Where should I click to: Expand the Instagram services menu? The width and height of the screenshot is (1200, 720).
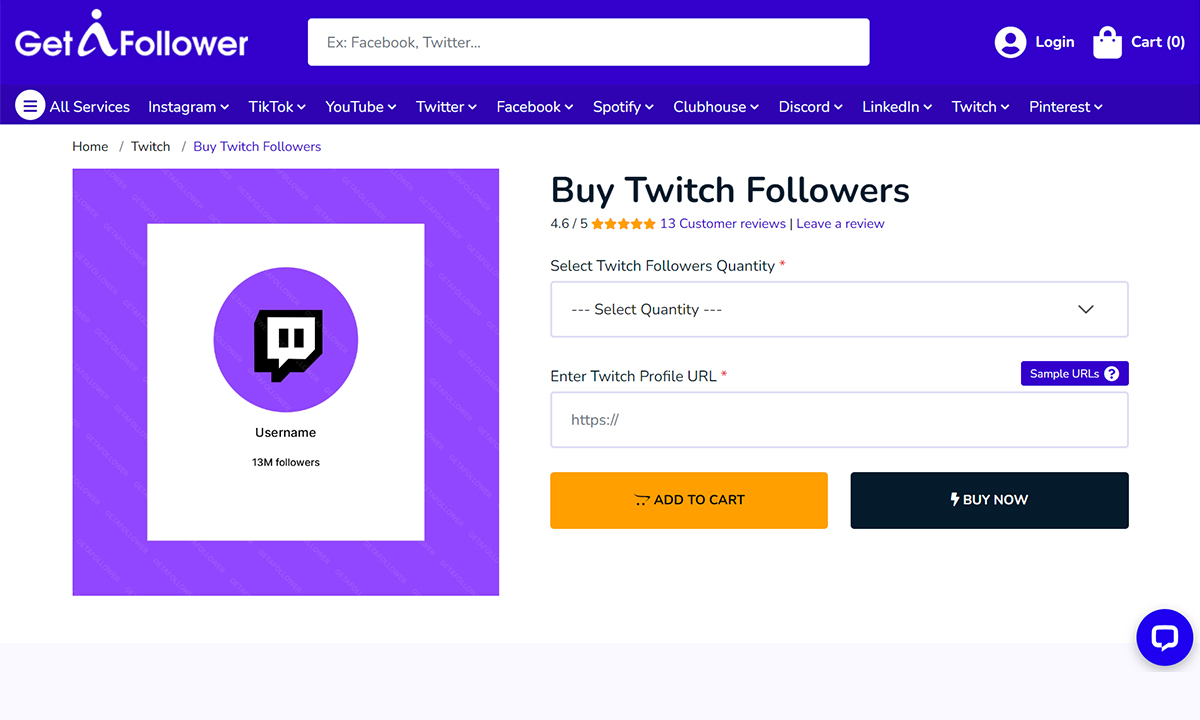tap(188, 106)
